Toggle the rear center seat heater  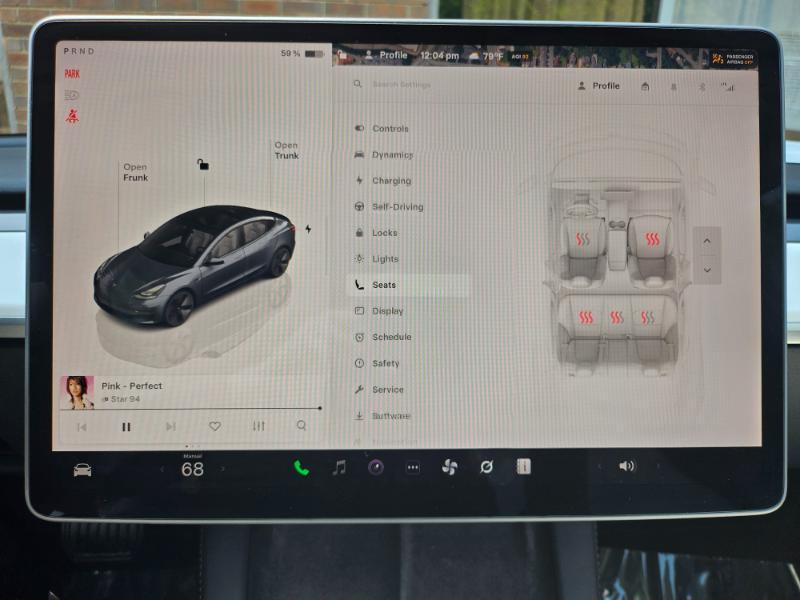coord(617,318)
